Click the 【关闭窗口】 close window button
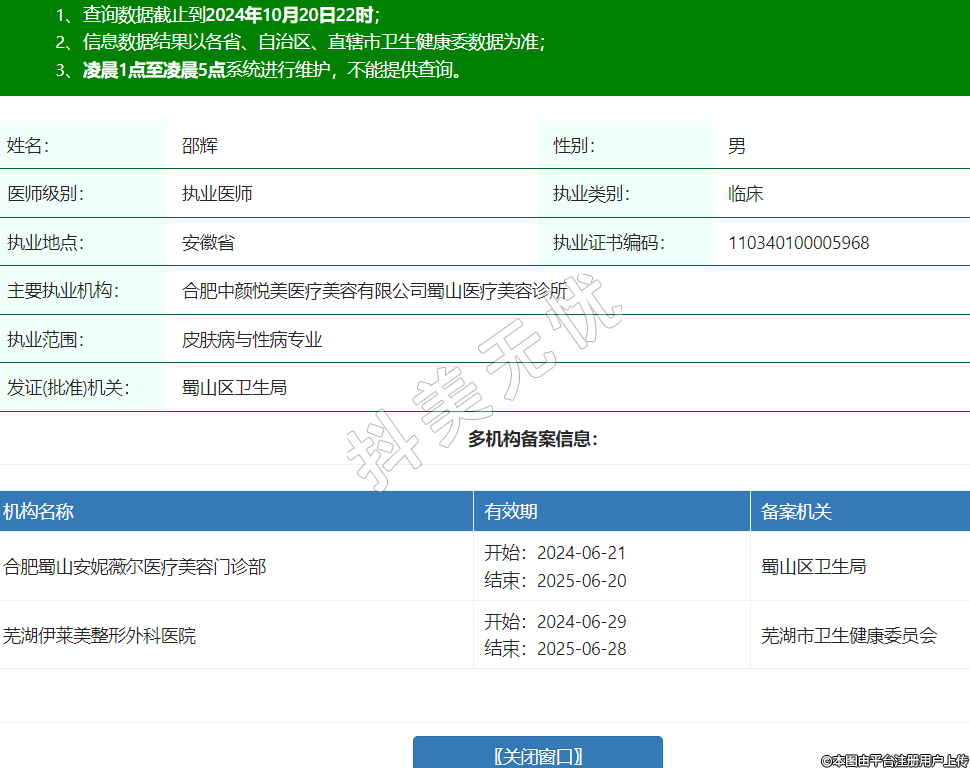The width and height of the screenshot is (970, 768). (538, 755)
